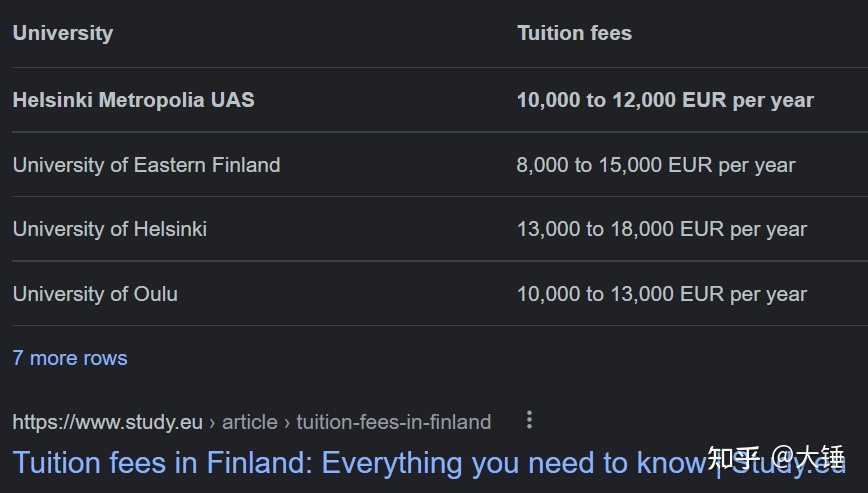Screen dimensions: 868x493
Task: Select the University of Oulu cell
Action: point(95,294)
